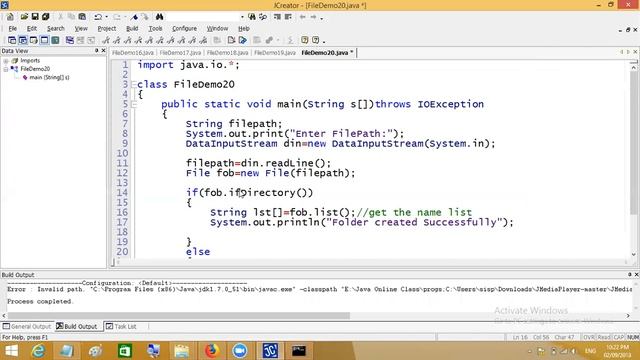Open the View menu
The height and width of the screenshot is (360, 640).
pos(81,29)
